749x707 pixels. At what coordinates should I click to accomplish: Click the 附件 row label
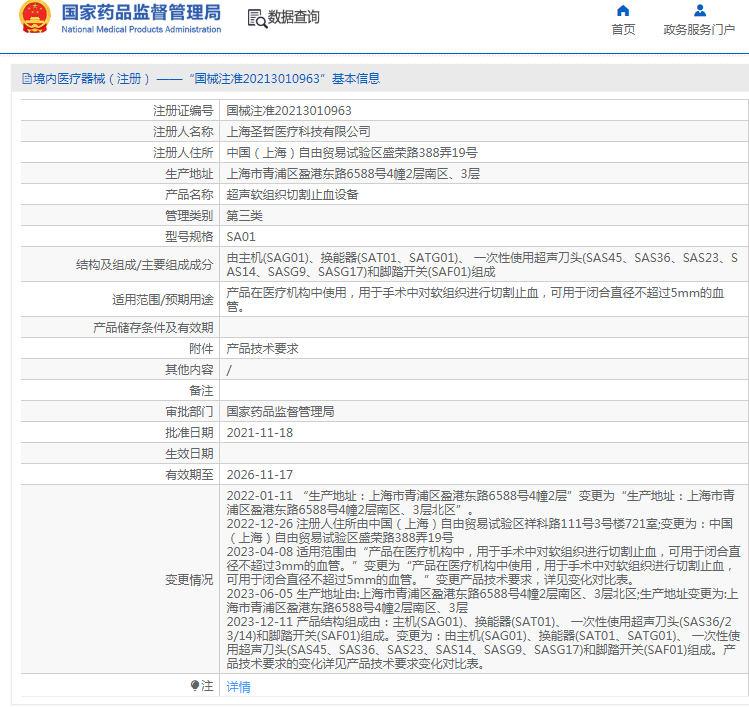[x=201, y=349]
